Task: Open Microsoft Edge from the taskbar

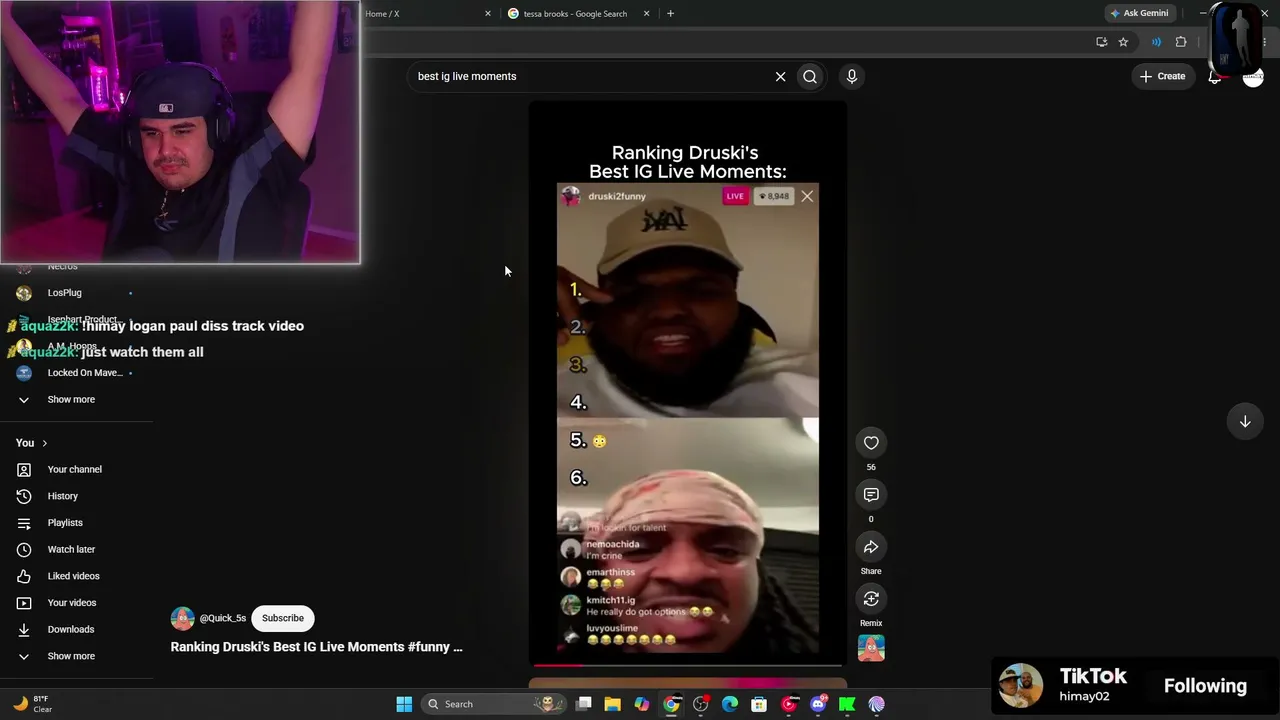Action: coord(730,704)
